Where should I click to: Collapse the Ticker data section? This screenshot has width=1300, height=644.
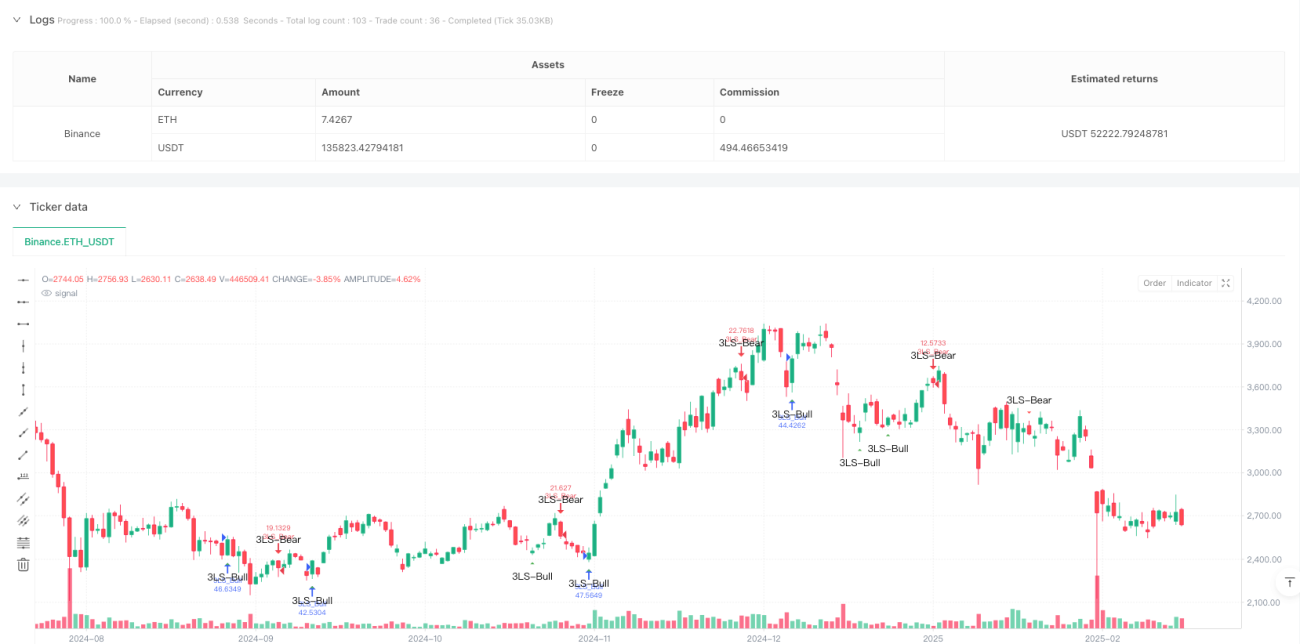16,207
